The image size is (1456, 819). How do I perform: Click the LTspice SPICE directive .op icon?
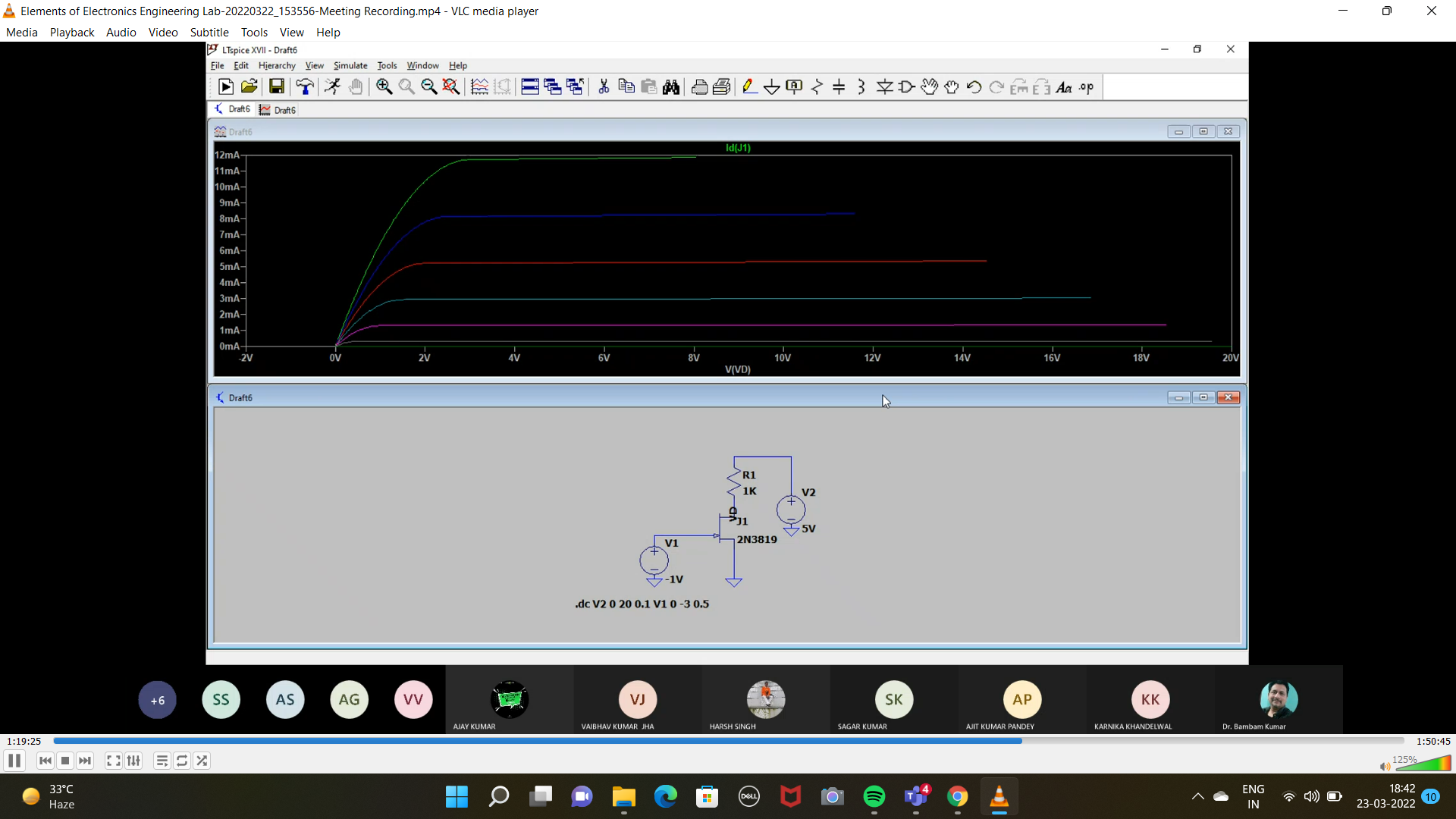(1087, 87)
